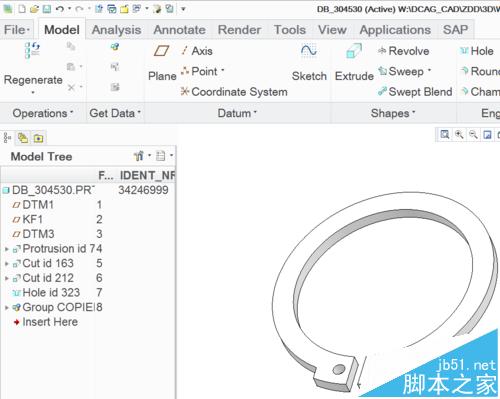Click the IDENT_NR column header
The image size is (500, 399).
coord(147,175)
